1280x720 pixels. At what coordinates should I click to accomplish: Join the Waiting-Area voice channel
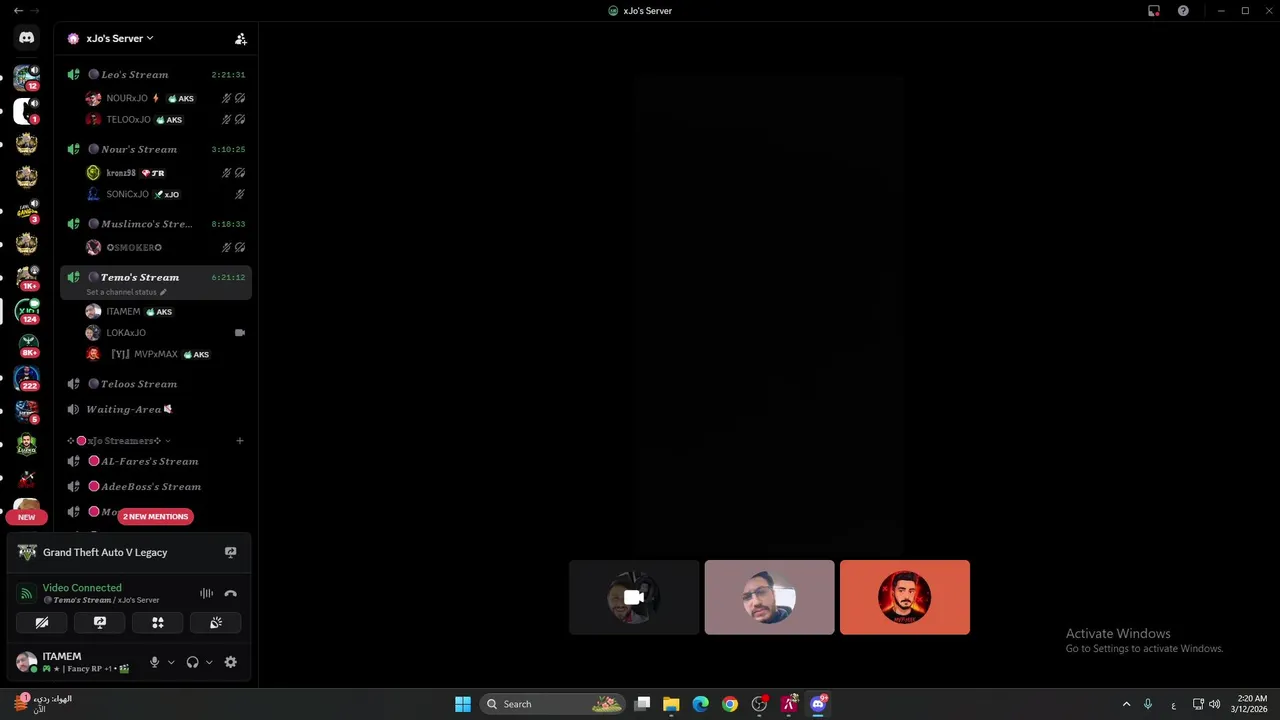coord(156,409)
